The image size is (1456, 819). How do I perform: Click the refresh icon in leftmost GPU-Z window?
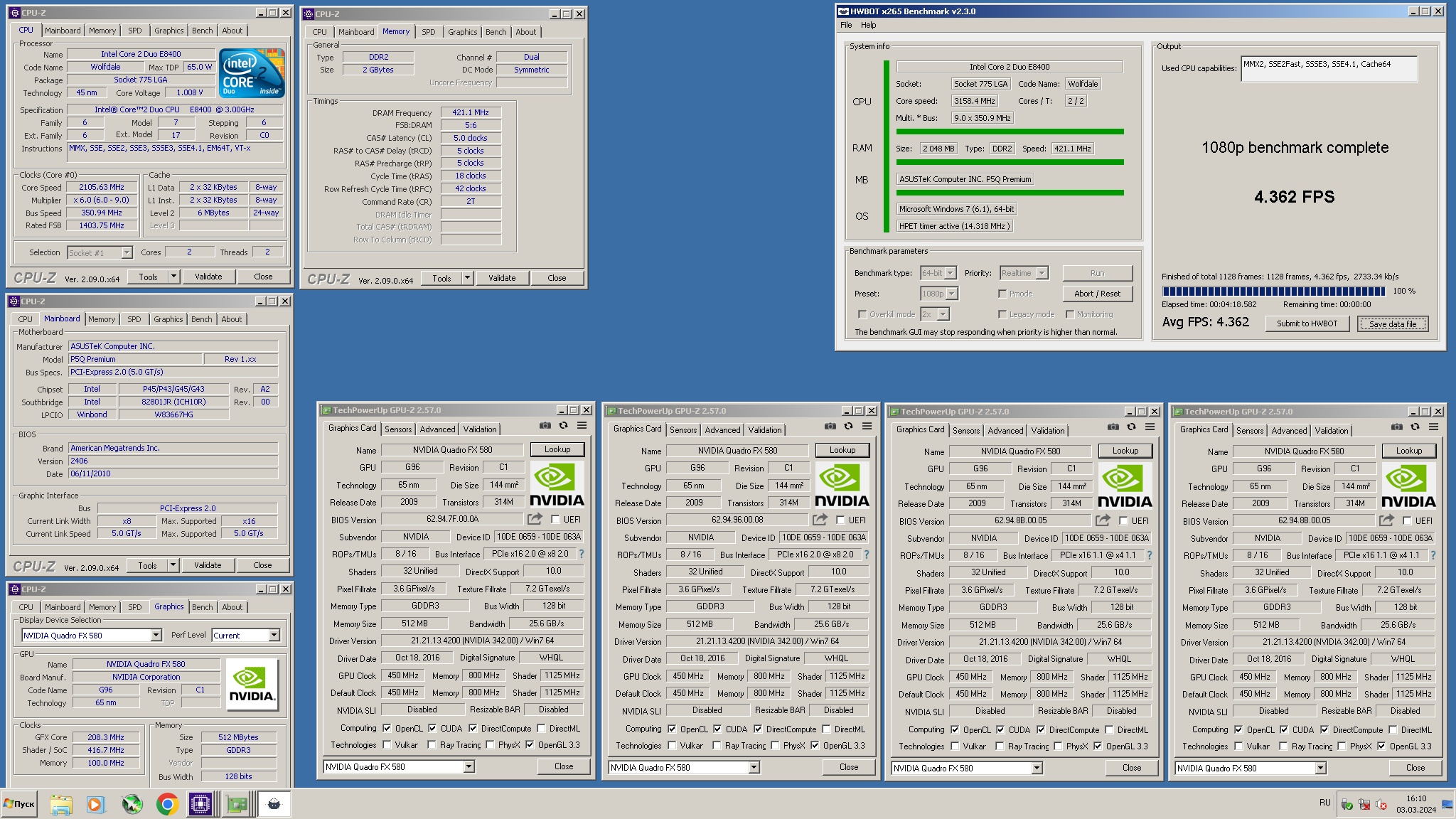(x=563, y=426)
